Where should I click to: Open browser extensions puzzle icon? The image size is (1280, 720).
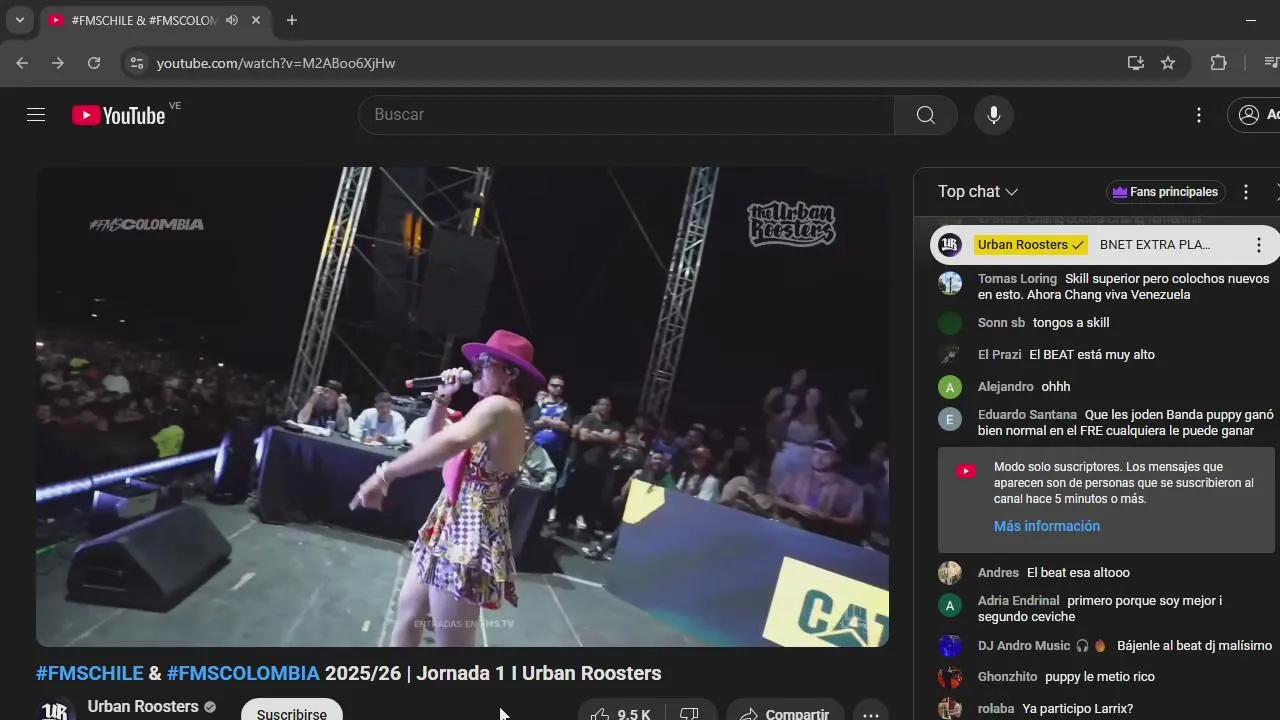pyautogui.click(x=1218, y=63)
